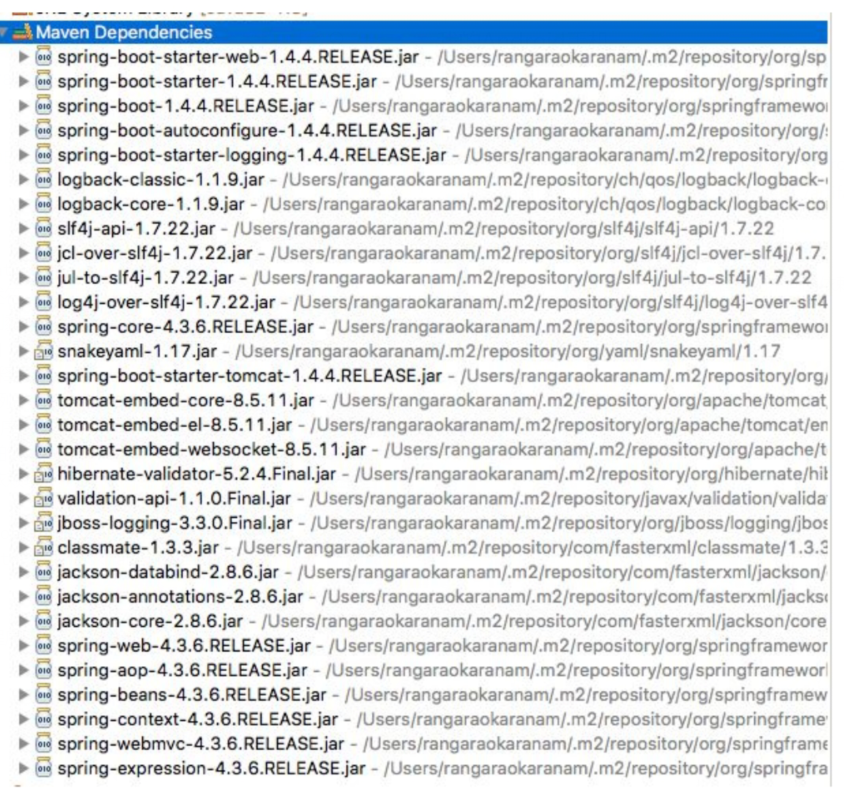
Task: Expand the spring-core-4.3.6.RELEASE.jar node
Action: coord(23,327)
